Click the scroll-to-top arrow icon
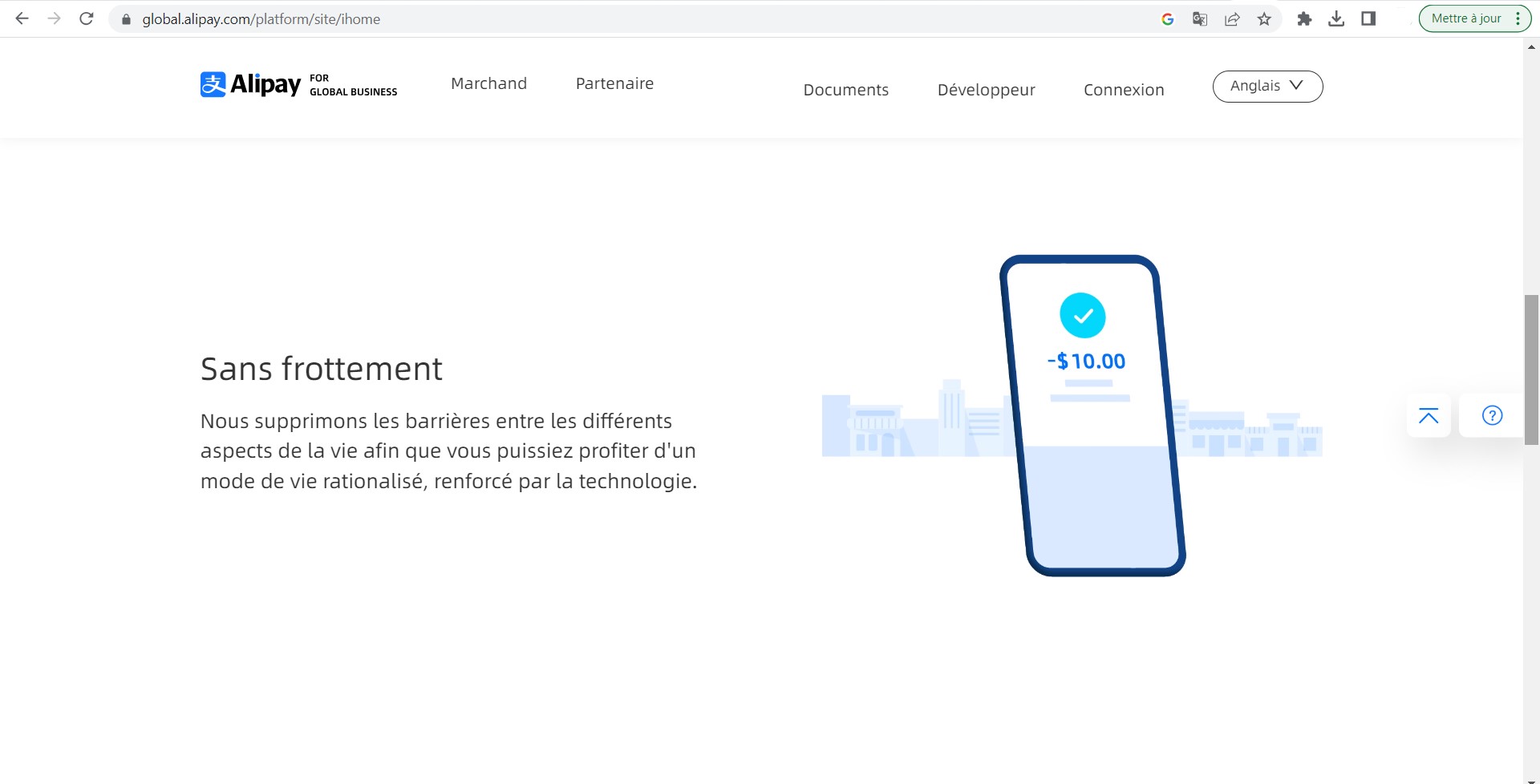1540x784 pixels. coord(1429,415)
